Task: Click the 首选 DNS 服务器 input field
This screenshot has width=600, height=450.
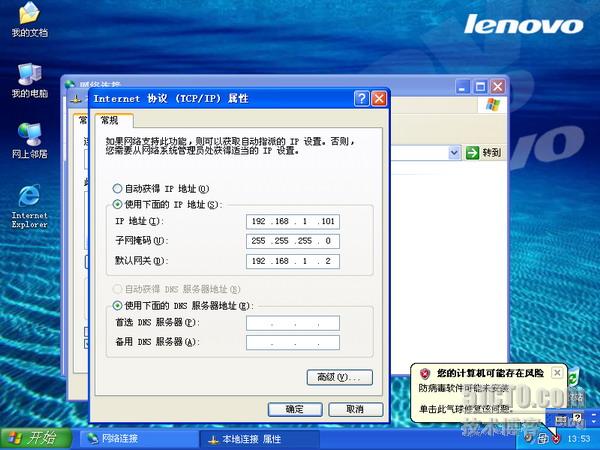Action: tap(293, 323)
